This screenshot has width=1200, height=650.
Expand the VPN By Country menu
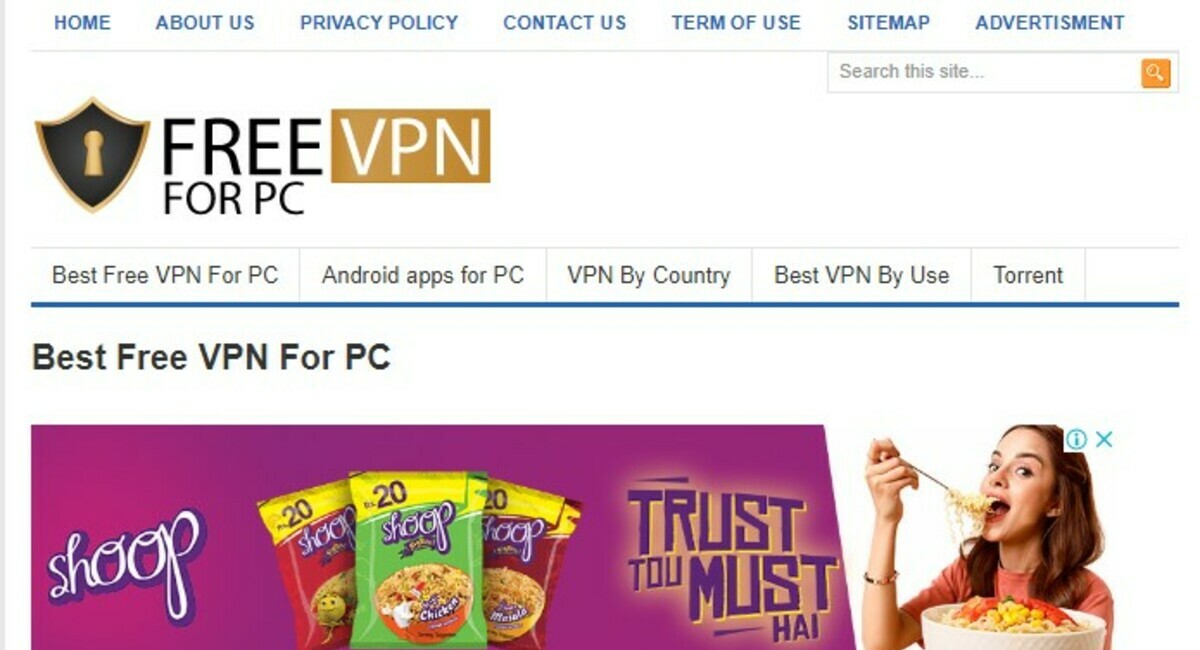pos(649,275)
